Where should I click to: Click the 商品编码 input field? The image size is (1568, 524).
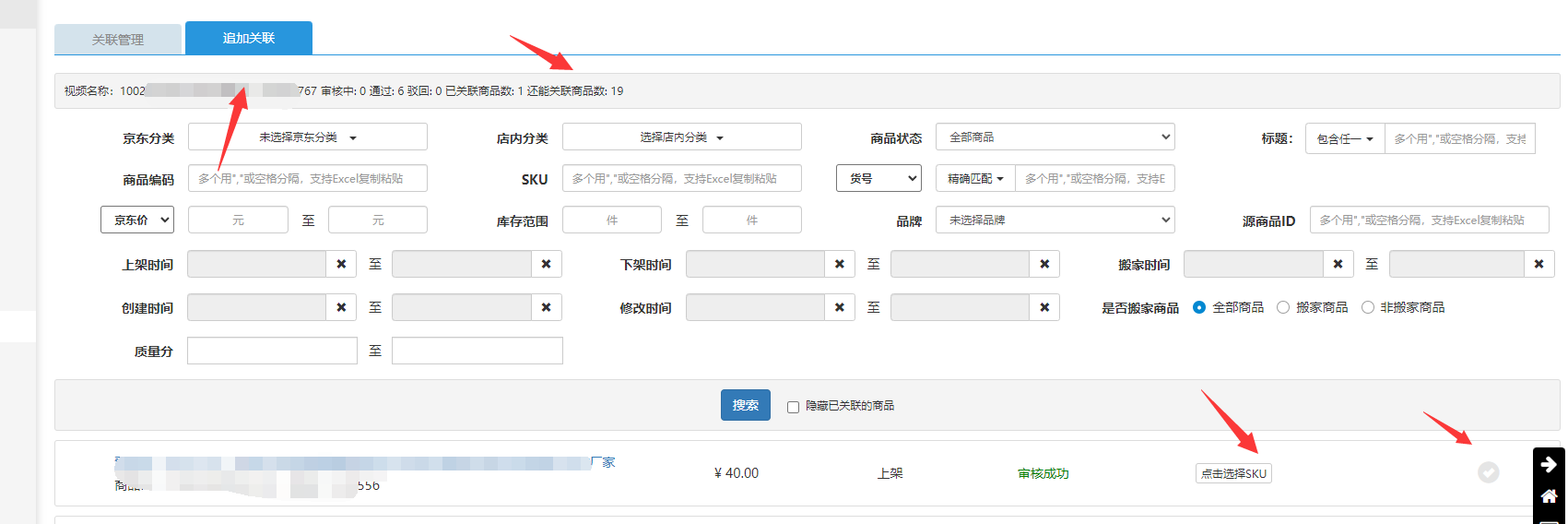point(307,179)
